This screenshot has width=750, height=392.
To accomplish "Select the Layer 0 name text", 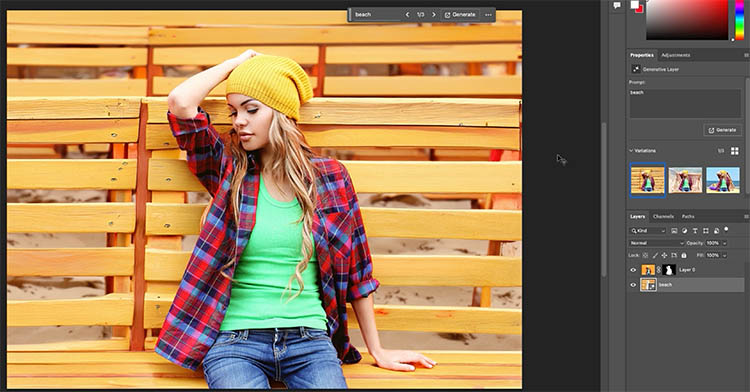I will [x=687, y=270].
